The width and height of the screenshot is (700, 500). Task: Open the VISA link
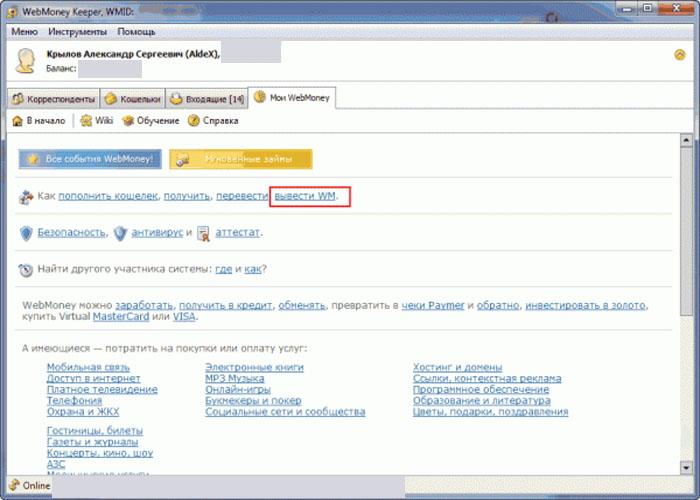pyautogui.click(x=184, y=317)
